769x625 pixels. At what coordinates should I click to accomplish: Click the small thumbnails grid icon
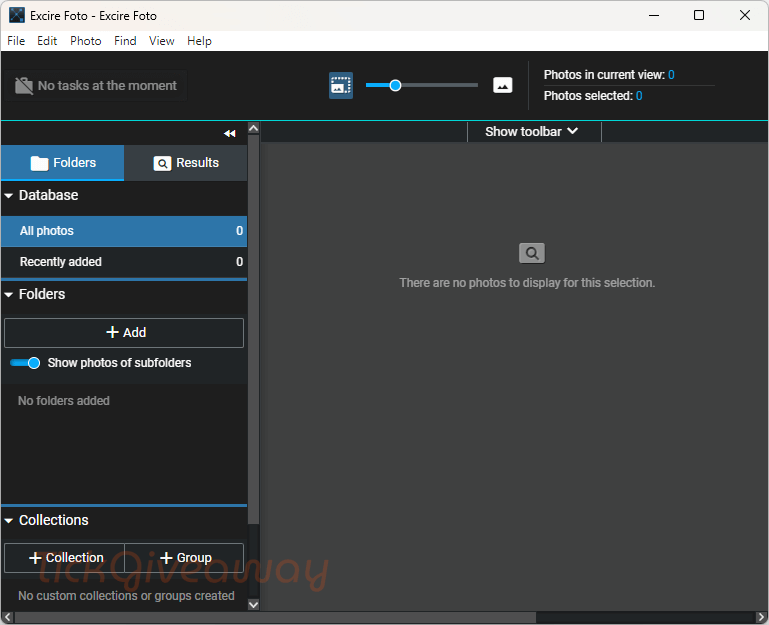coord(341,85)
